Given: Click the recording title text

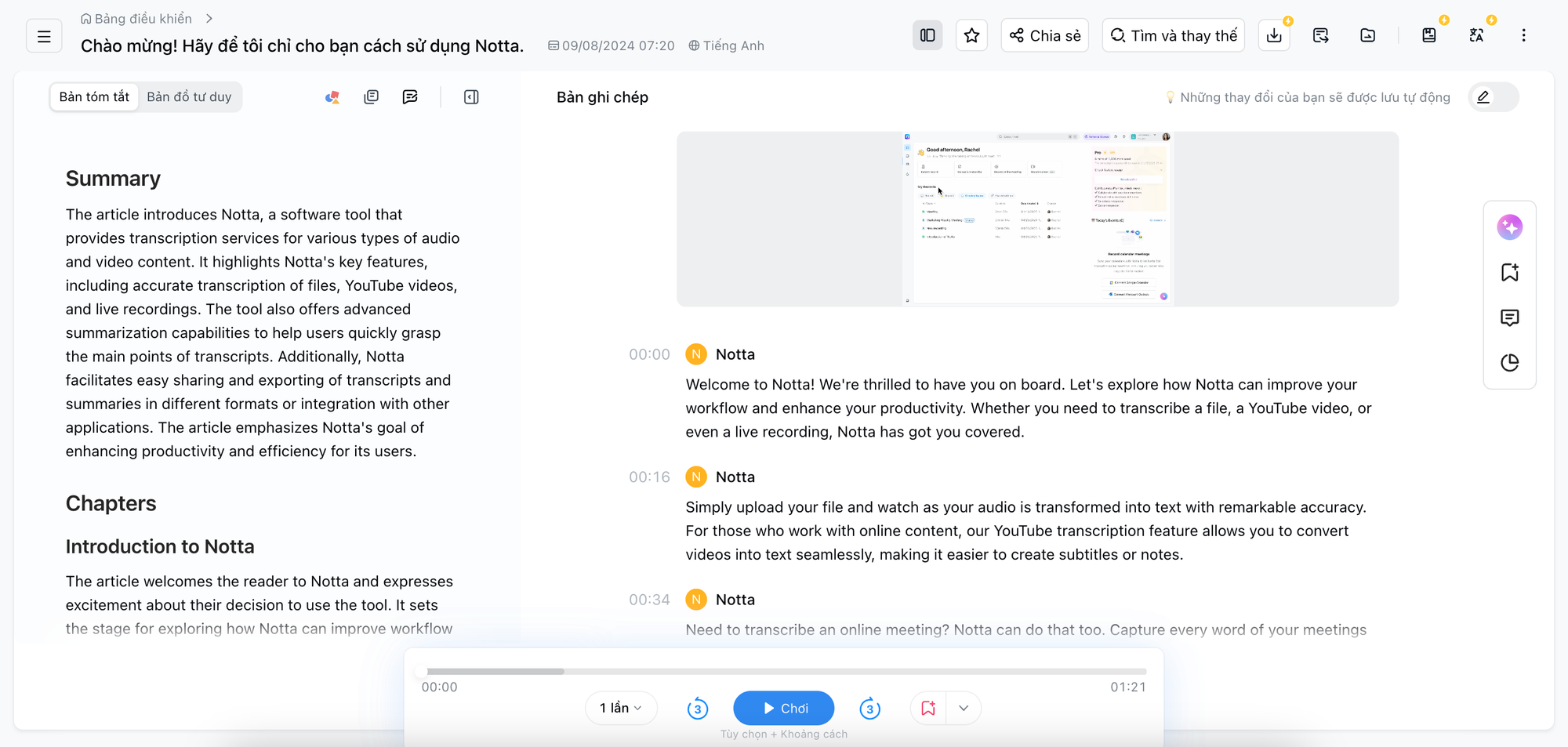Looking at the screenshot, I should [302, 45].
